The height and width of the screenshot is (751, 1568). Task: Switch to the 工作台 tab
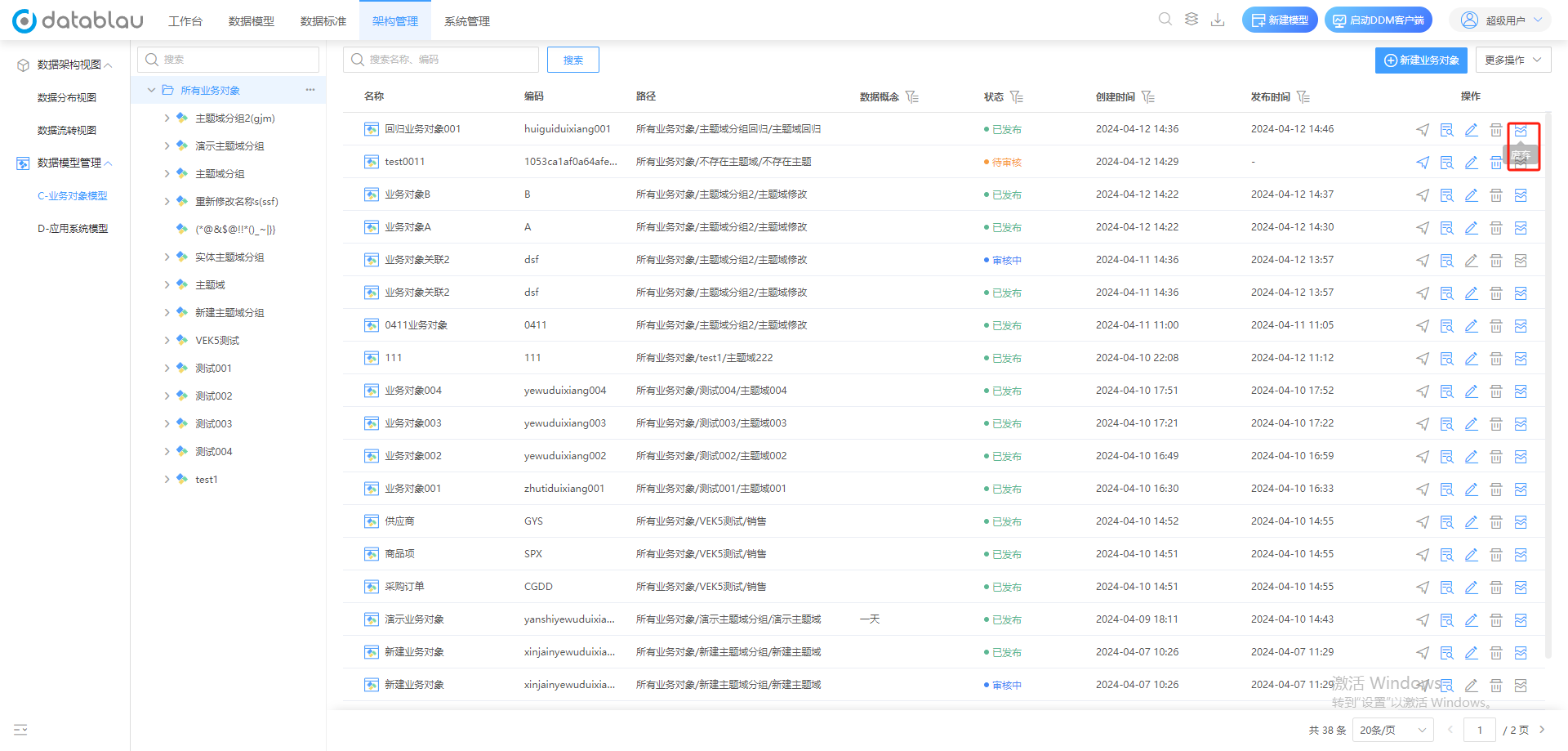(185, 21)
